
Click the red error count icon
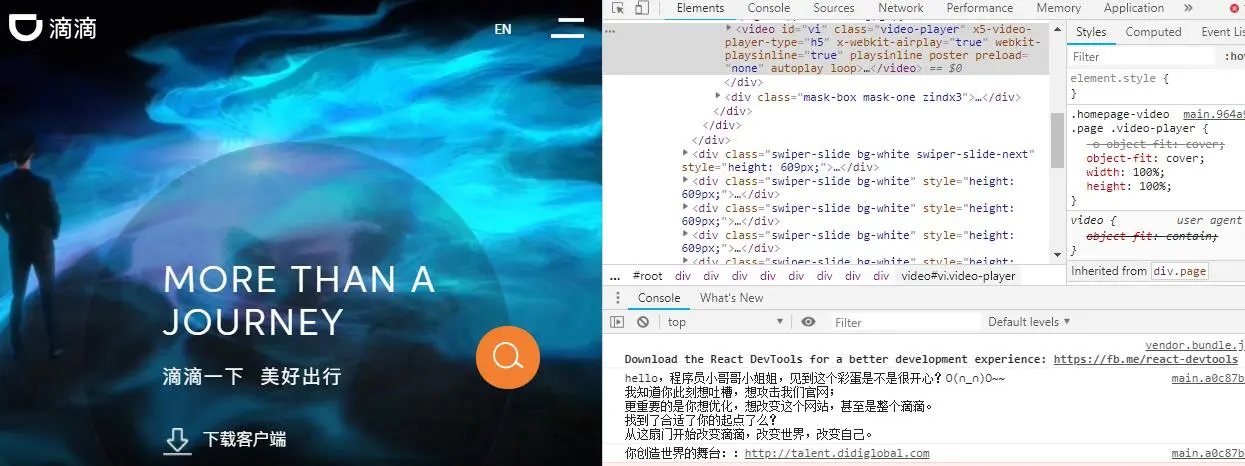pos(1236,8)
